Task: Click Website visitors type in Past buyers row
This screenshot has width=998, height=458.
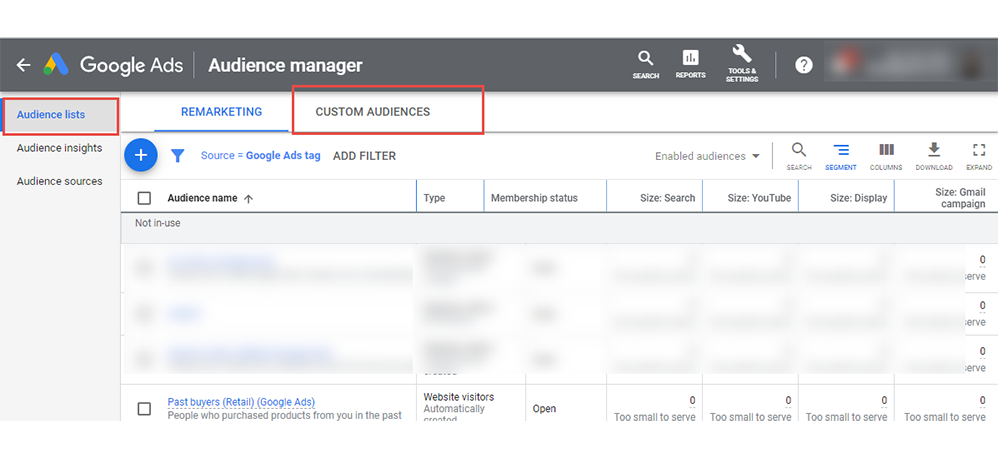Action: [458, 397]
